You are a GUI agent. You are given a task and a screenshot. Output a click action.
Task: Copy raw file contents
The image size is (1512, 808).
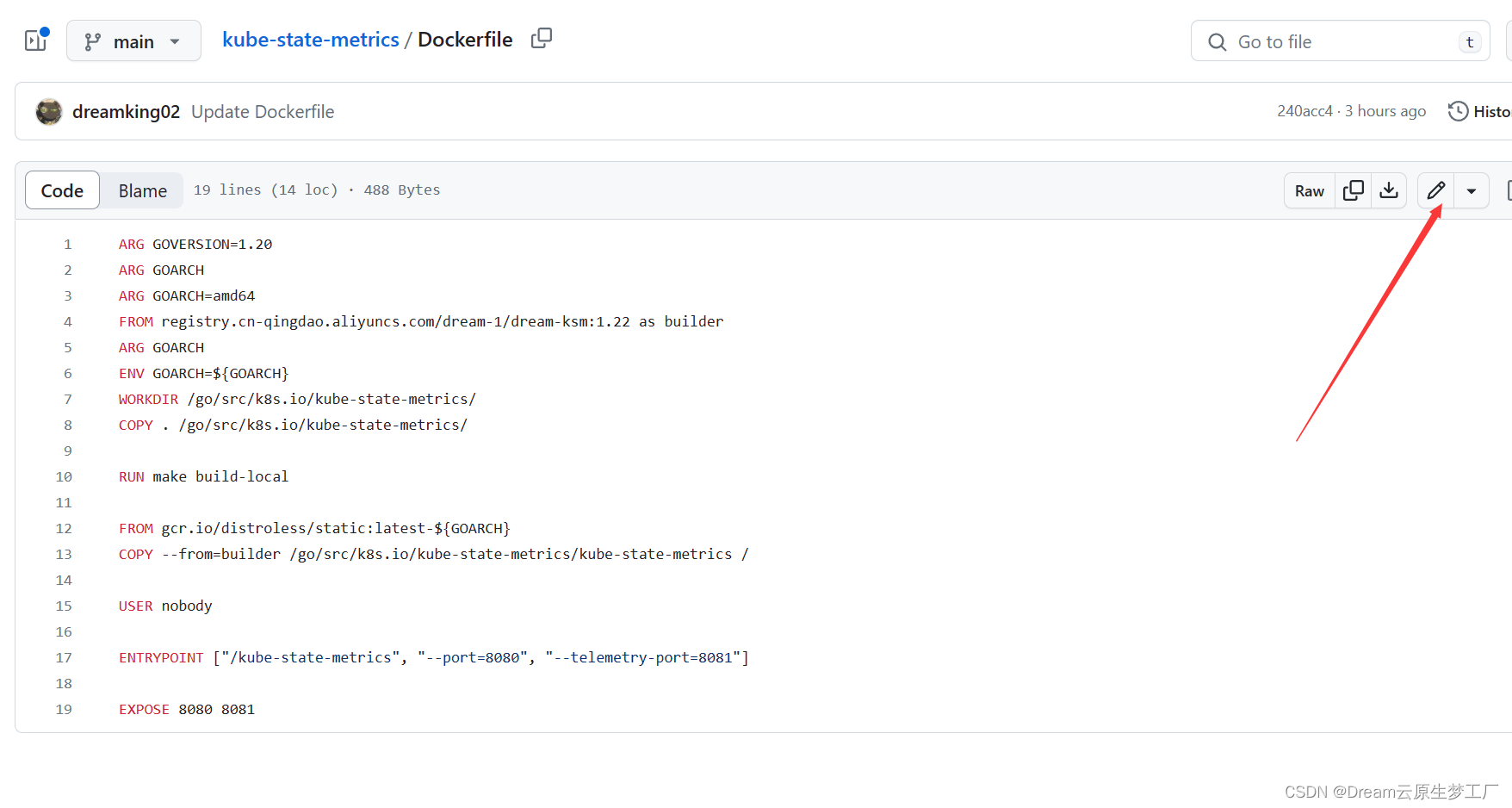(1354, 190)
